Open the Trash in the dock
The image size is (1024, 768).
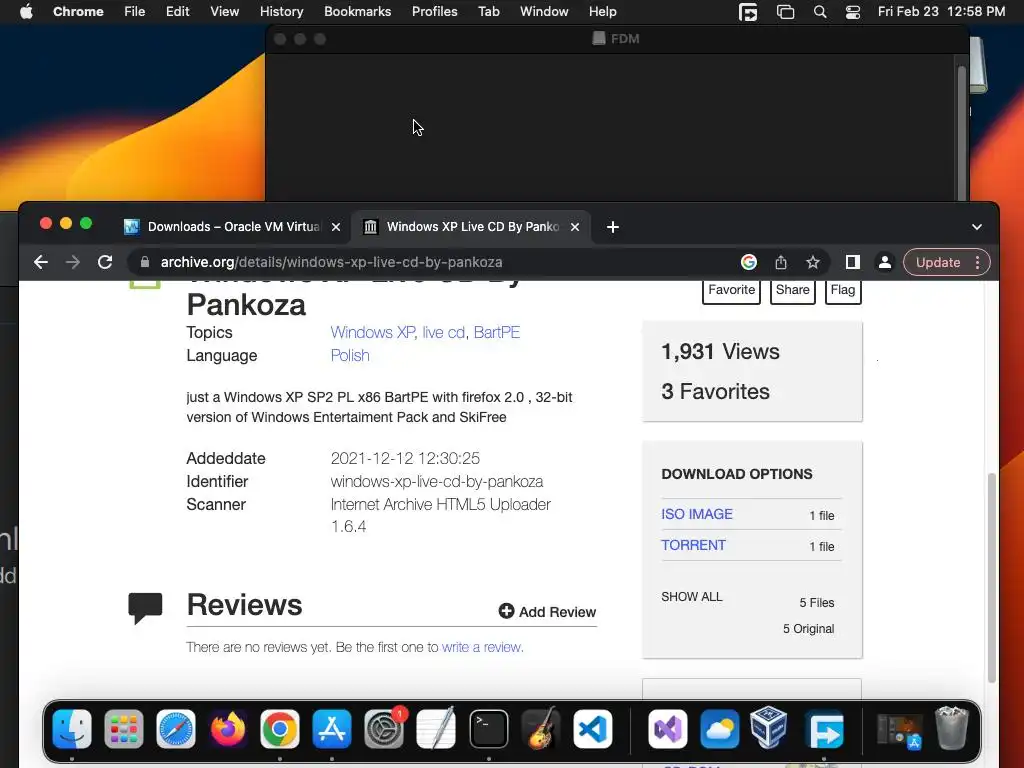952,729
